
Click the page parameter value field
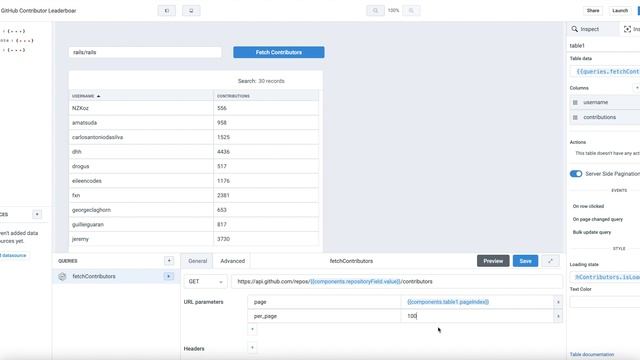(478, 302)
